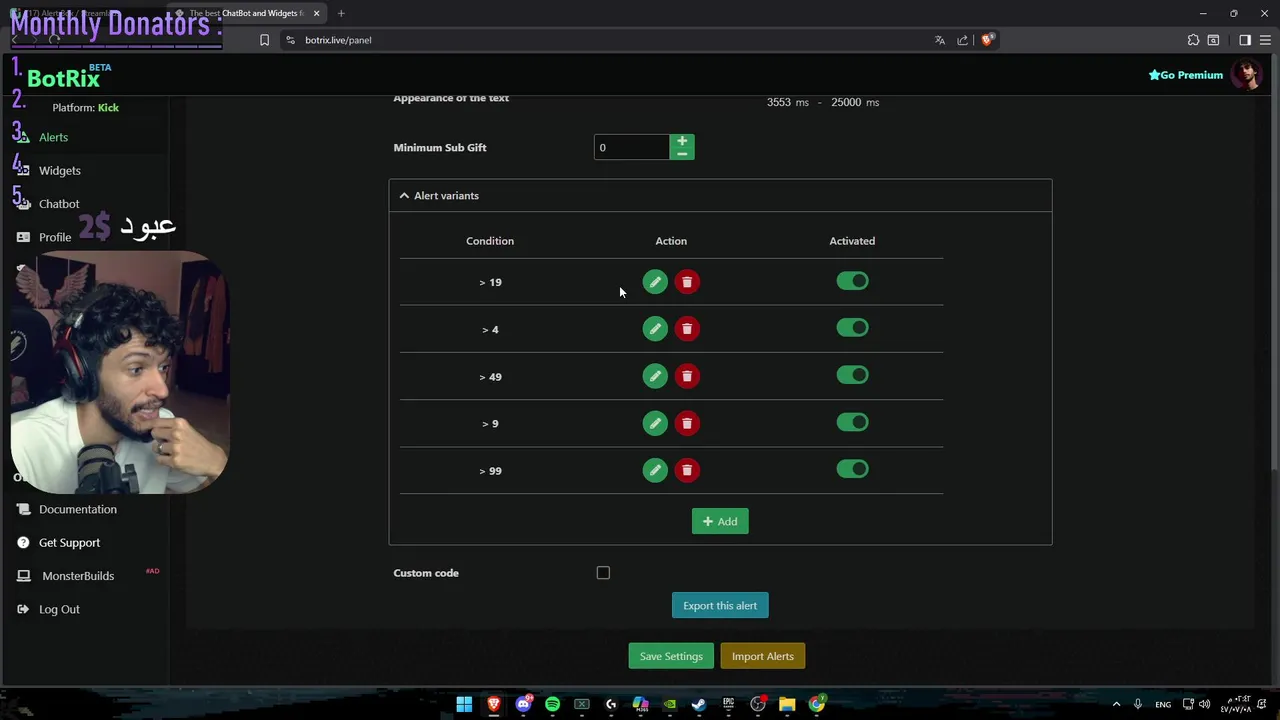Screen dimensions: 1280x720
Task: Open the browser hamburger menu
Action: pos(1265,40)
